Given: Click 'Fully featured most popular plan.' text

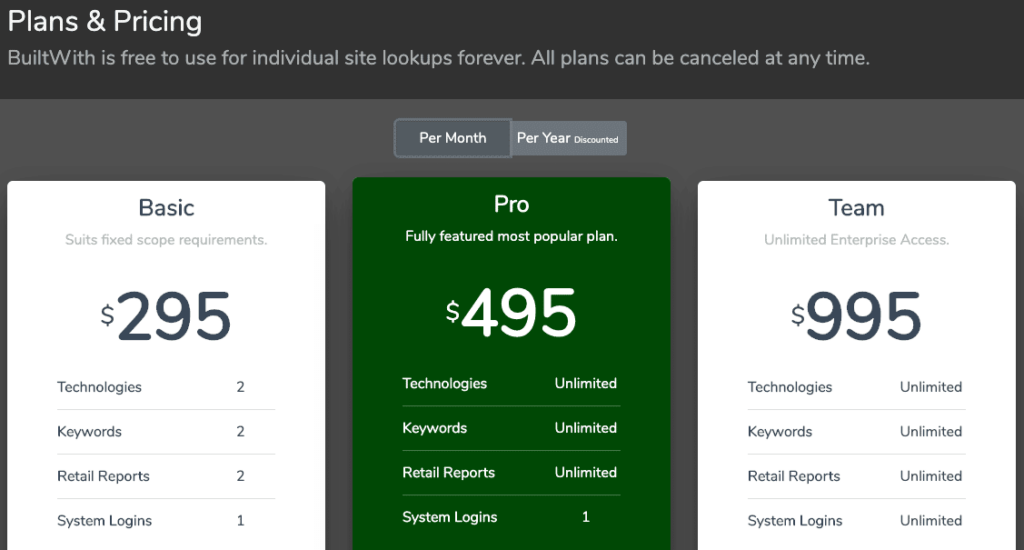Looking at the screenshot, I should (511, 236).
